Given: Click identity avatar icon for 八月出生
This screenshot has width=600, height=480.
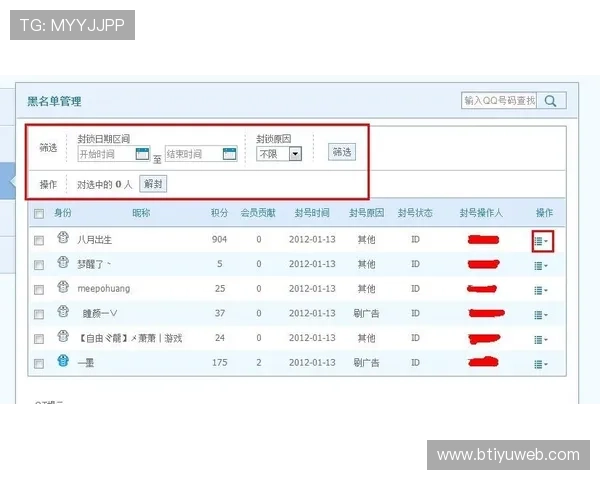Looking at the screenshot, I should [63, 238].
